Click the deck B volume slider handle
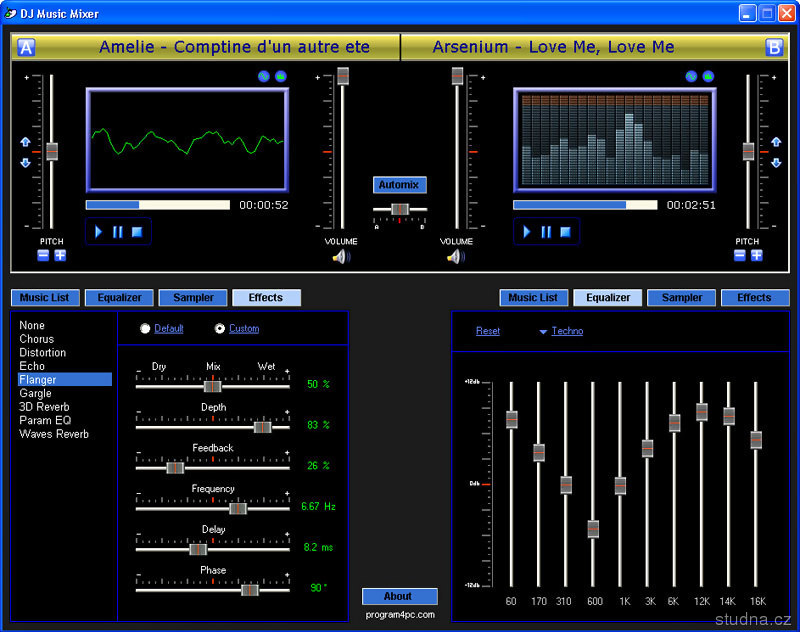This screenshot has height=632, width=800. (x=457, y=76)
